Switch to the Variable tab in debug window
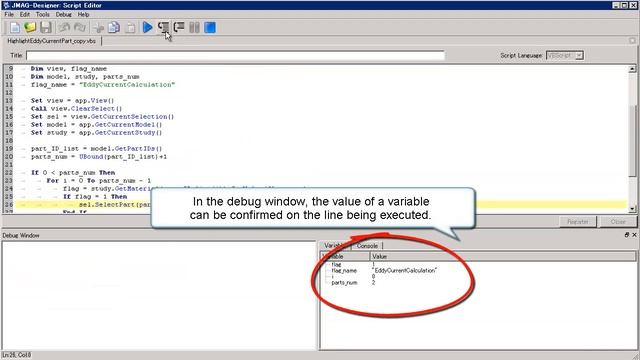Screen dimensions: 640x360 335,245
